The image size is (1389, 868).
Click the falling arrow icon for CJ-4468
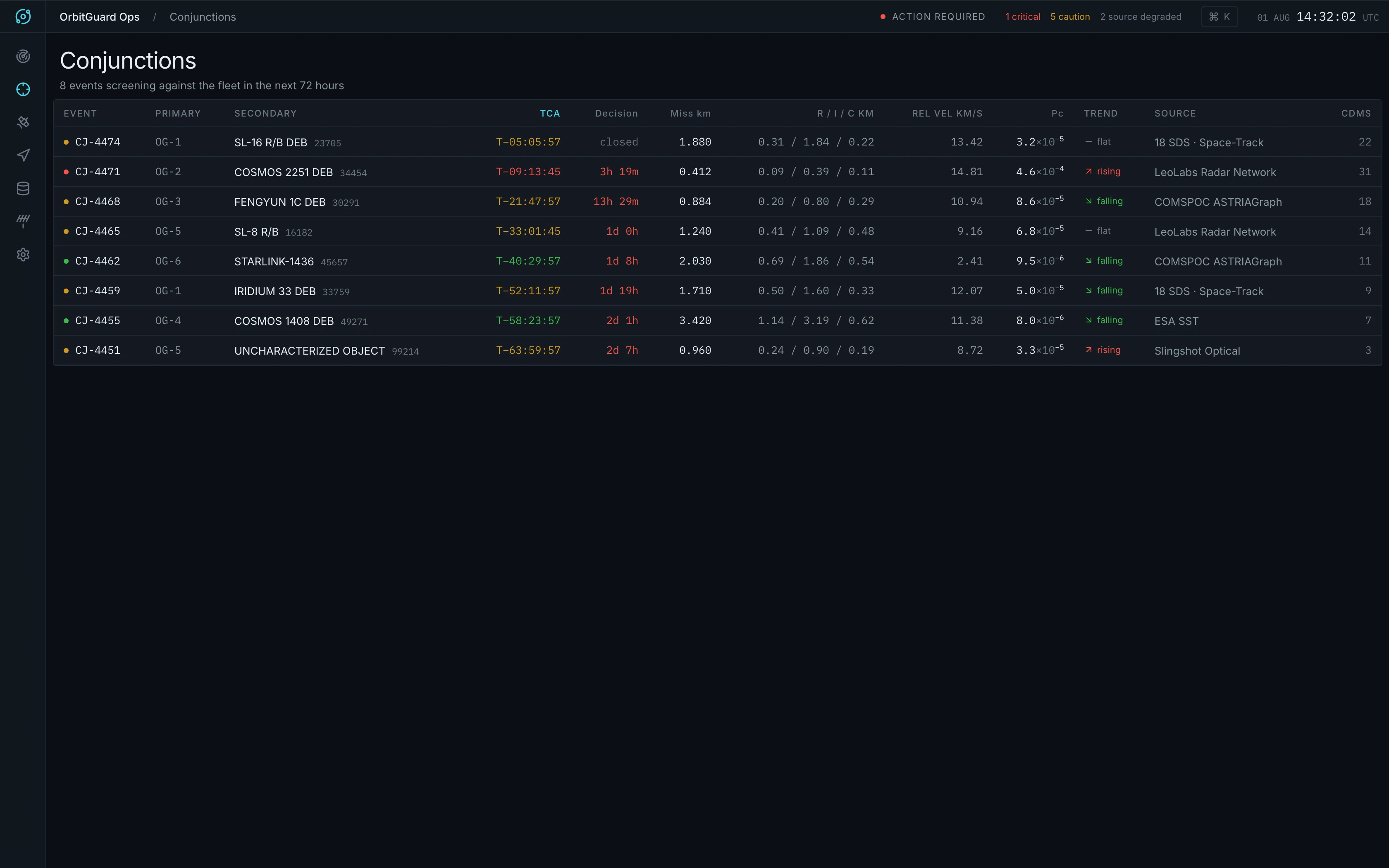[1089, 202]
